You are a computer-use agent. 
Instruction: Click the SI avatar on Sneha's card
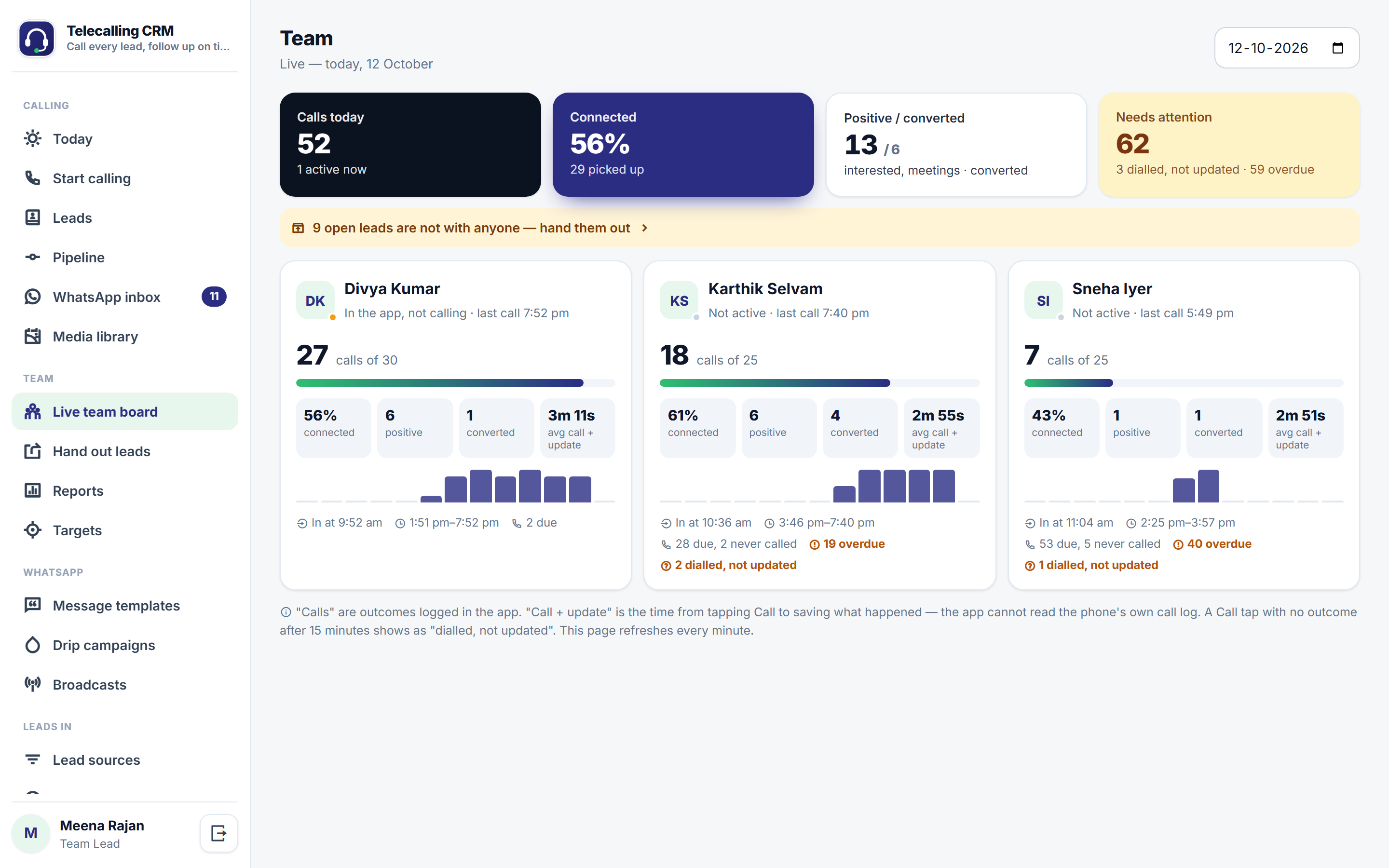tap(1043, 300)
